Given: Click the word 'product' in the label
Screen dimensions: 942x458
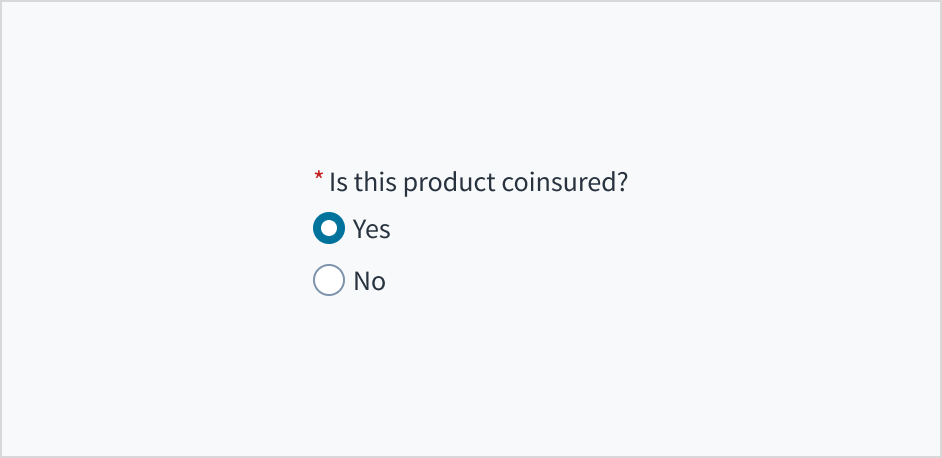Looking at the screenshot, I should (430, 184).
